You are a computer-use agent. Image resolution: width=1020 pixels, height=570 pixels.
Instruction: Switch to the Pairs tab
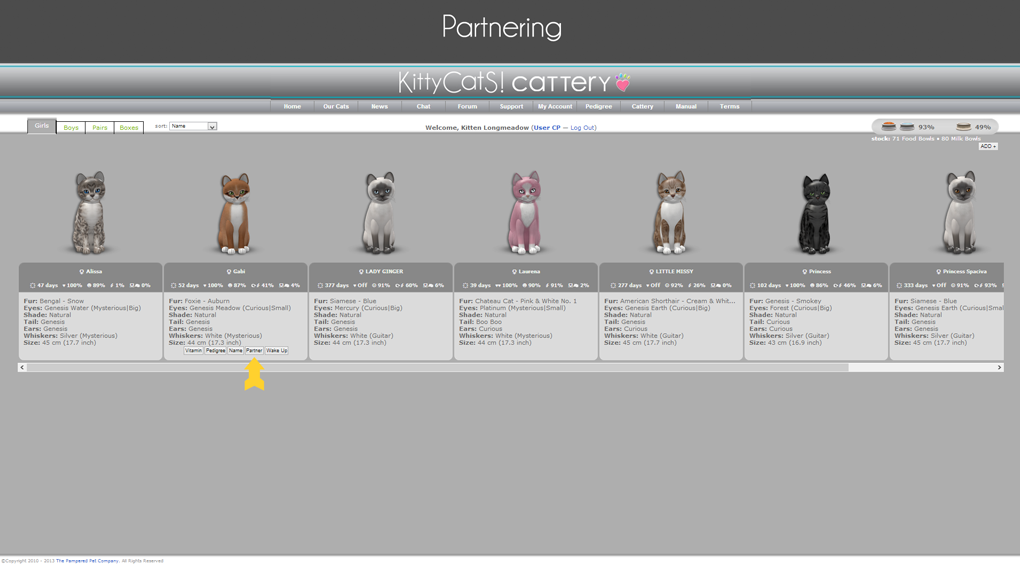click(x=100, y=128)
